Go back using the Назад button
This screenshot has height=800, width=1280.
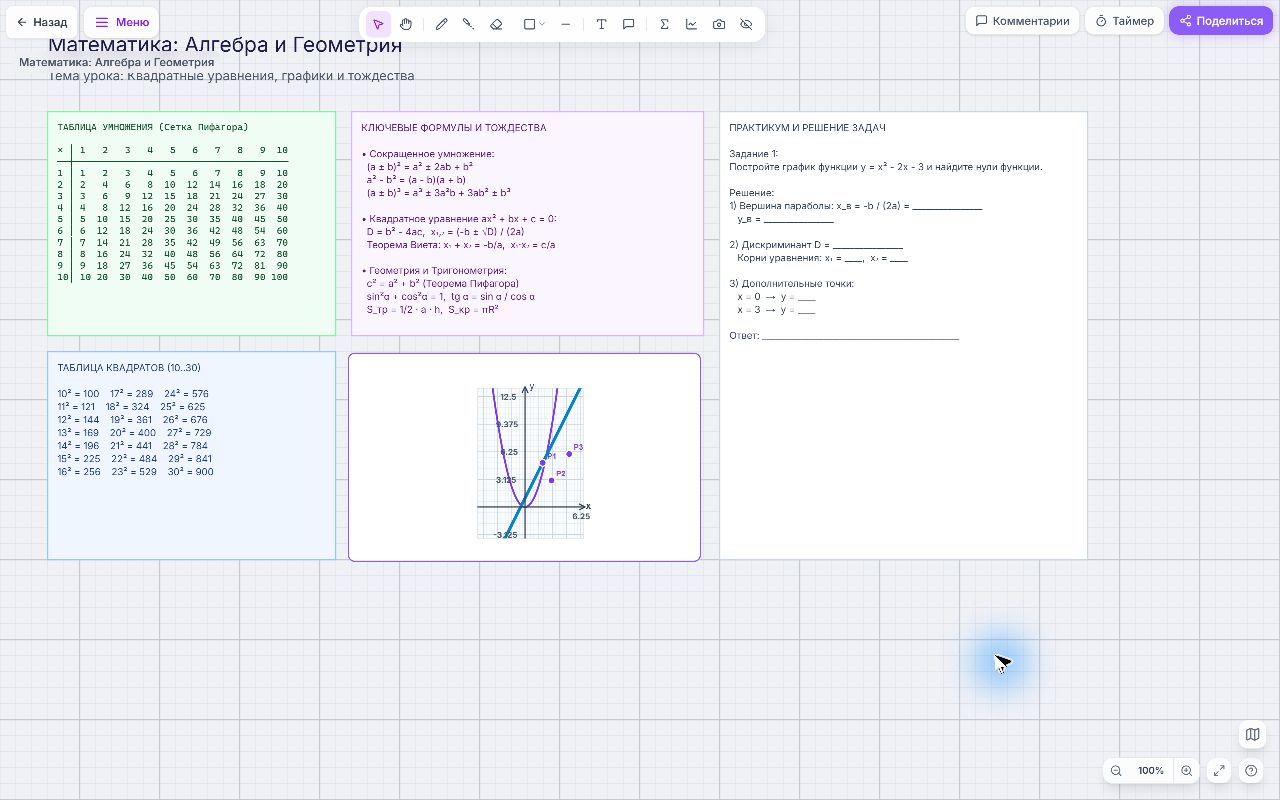click(42, 21)
